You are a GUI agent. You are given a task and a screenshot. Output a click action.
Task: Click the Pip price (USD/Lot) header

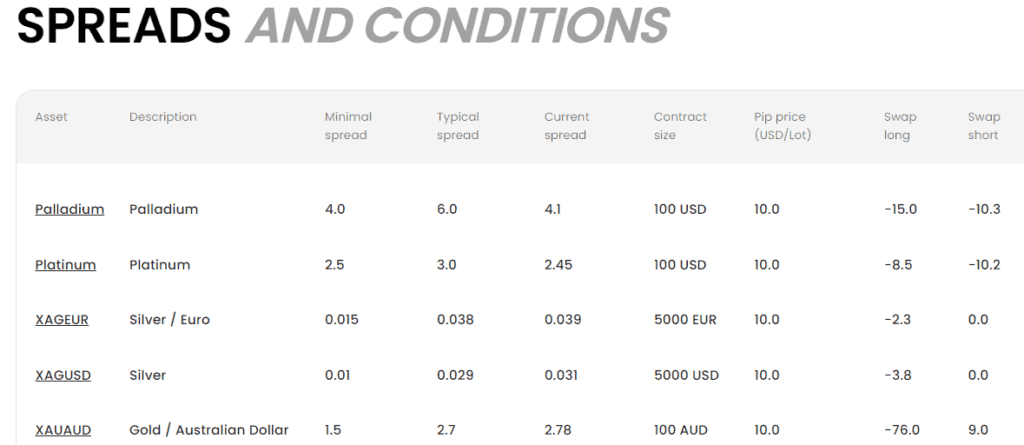pos(783,126)
